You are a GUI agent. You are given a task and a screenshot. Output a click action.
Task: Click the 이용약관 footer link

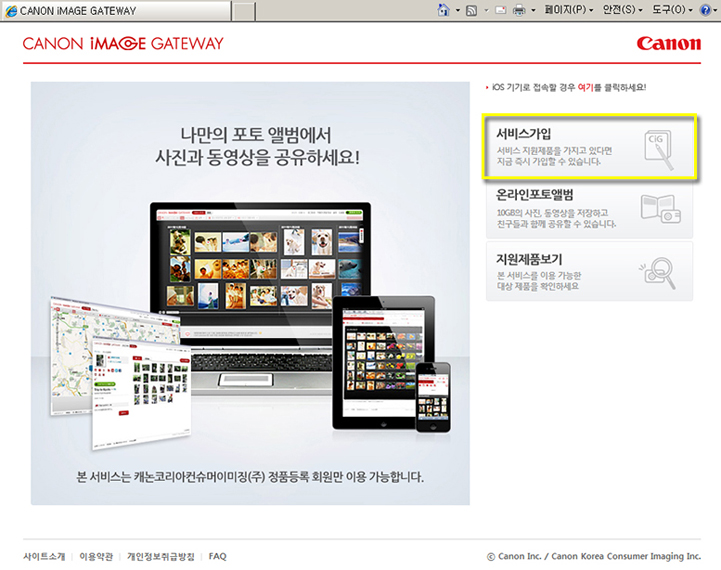96,556
